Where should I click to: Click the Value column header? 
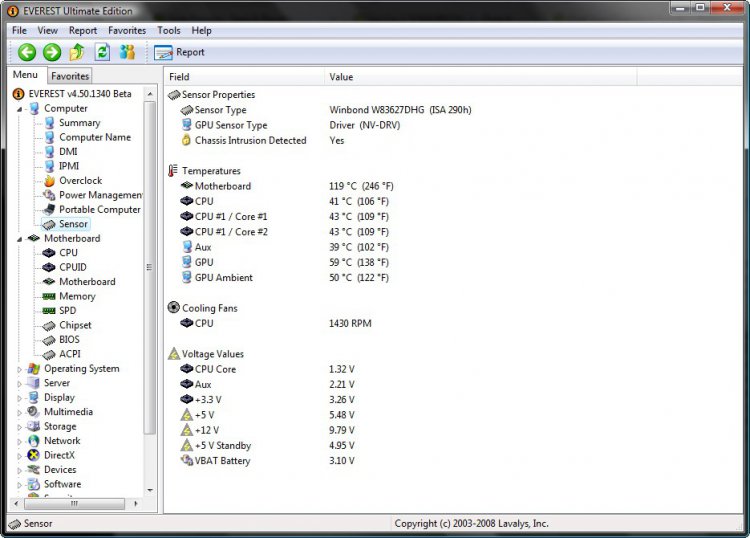[341, 77]
